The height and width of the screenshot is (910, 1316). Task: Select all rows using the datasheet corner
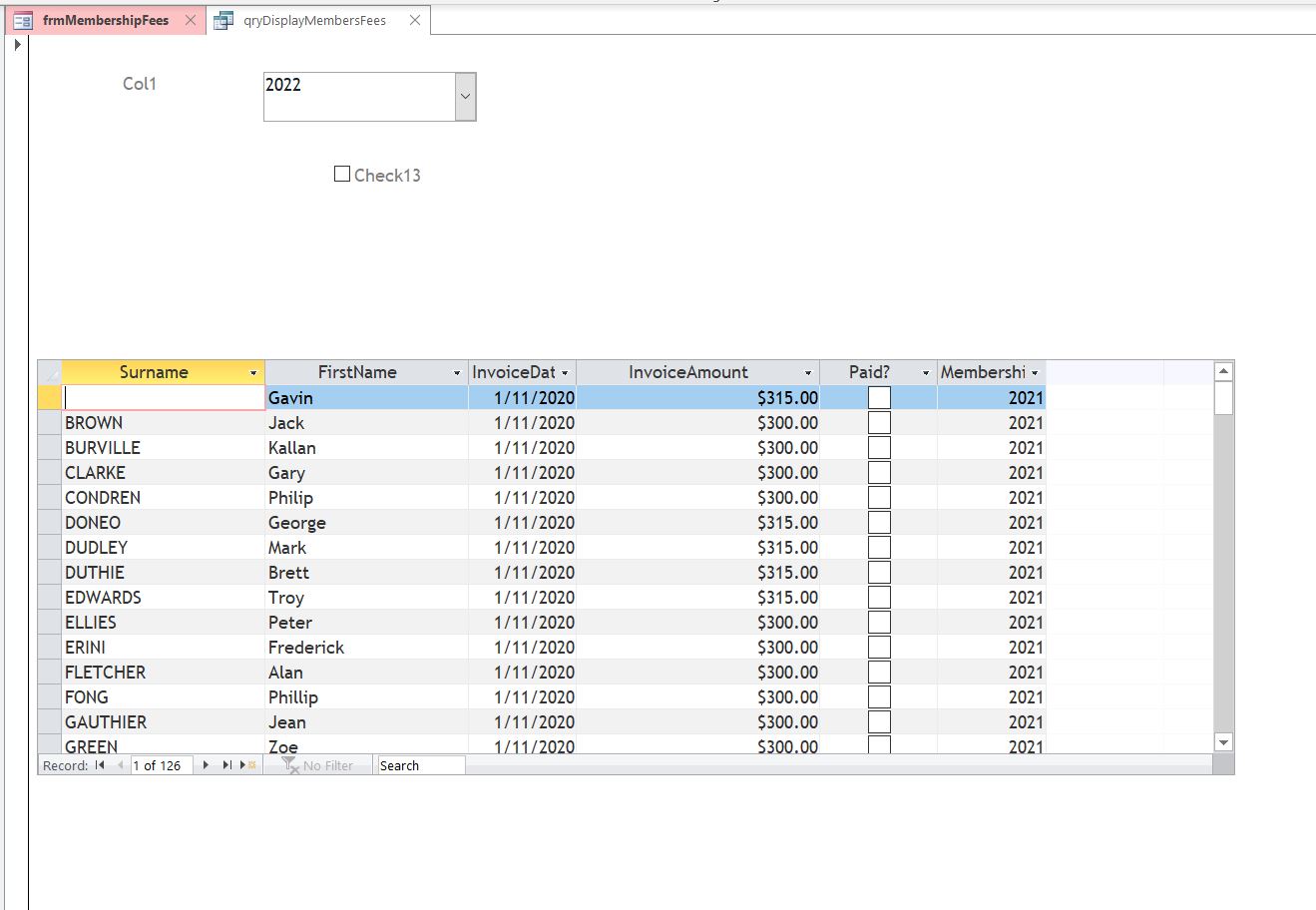pos(50,372)
